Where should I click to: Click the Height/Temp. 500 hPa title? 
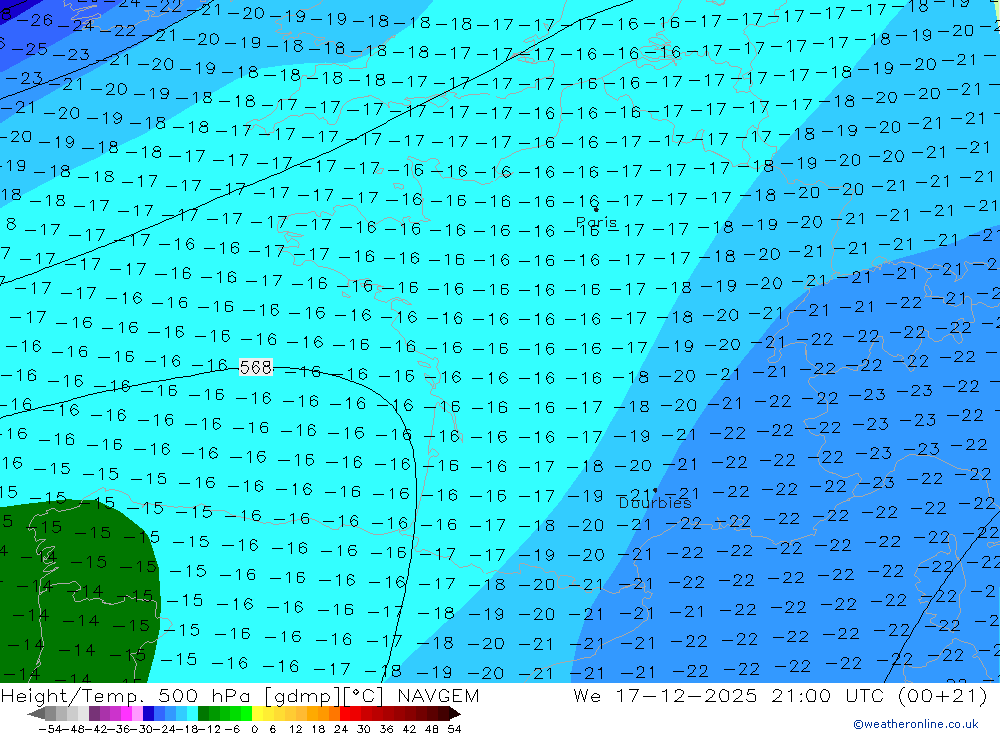pos(140,696)
